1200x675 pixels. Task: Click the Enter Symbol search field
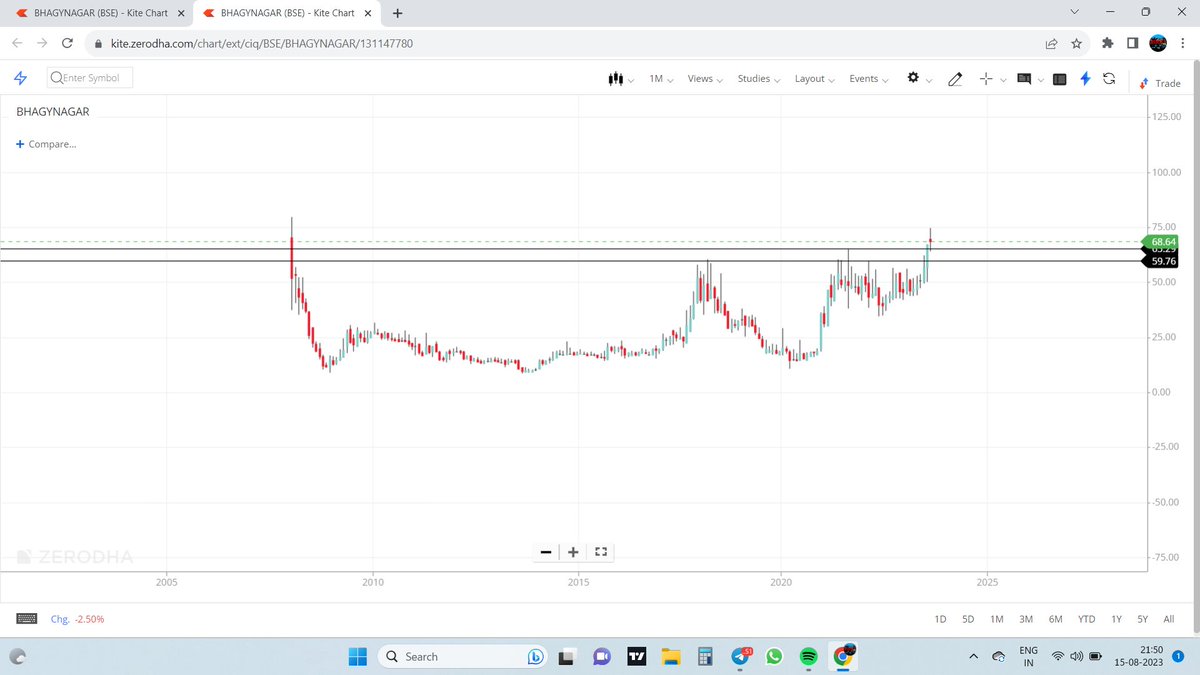tap(90, 78)
